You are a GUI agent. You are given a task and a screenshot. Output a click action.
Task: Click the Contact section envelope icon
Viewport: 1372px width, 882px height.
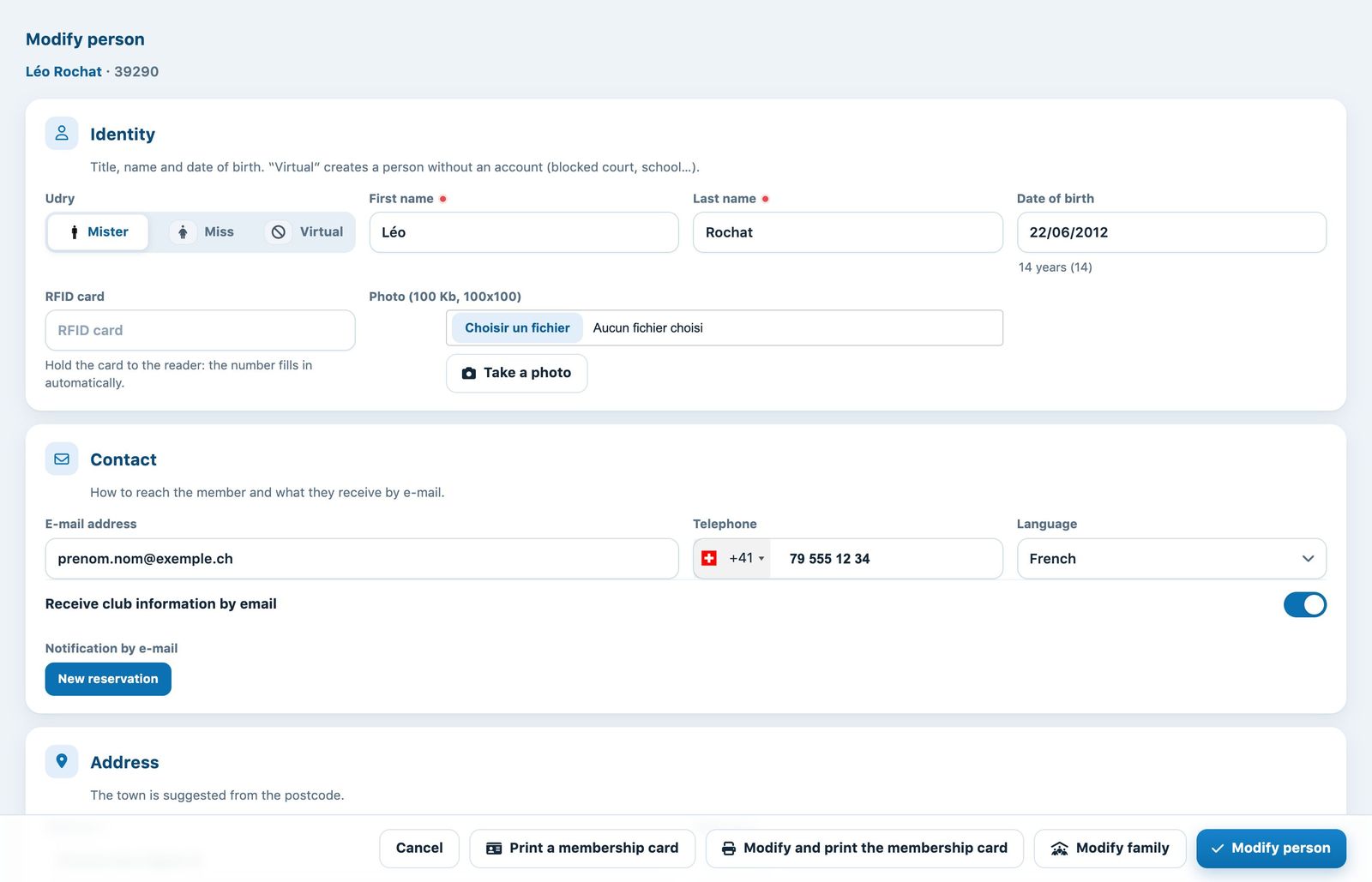pos(62,459)
